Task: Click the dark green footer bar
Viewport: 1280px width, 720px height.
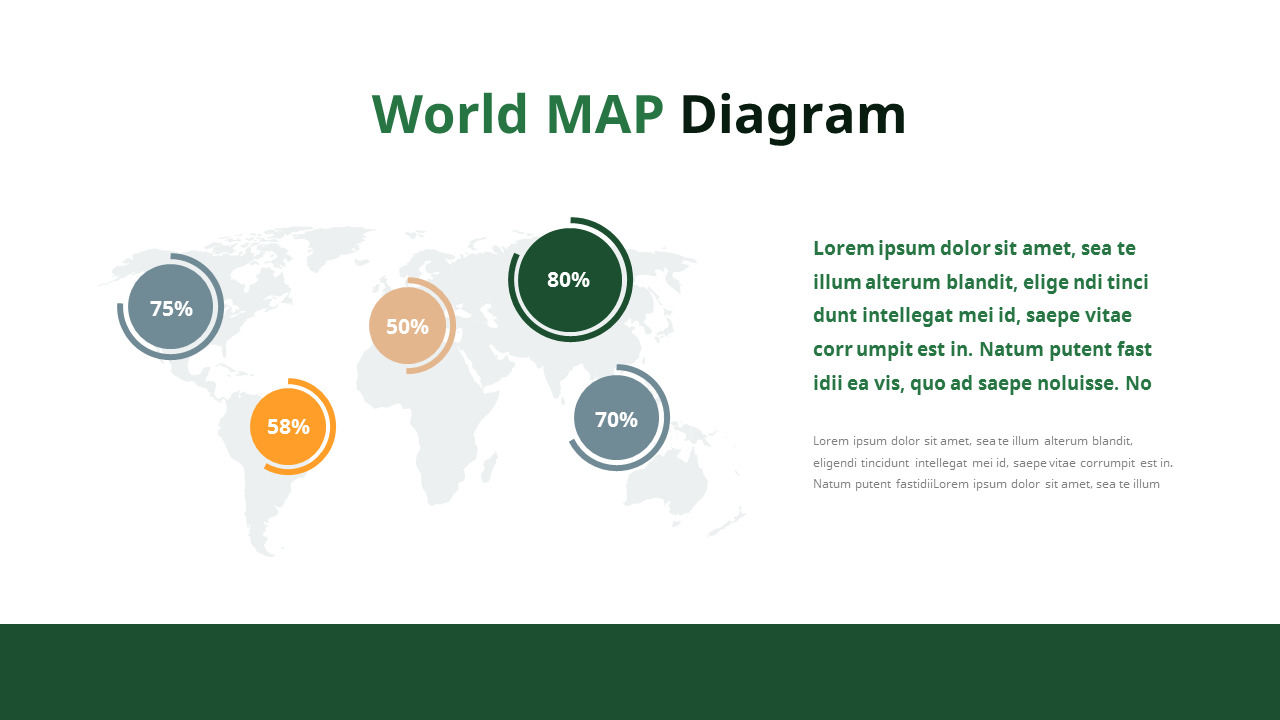Action: pos(640,672)
